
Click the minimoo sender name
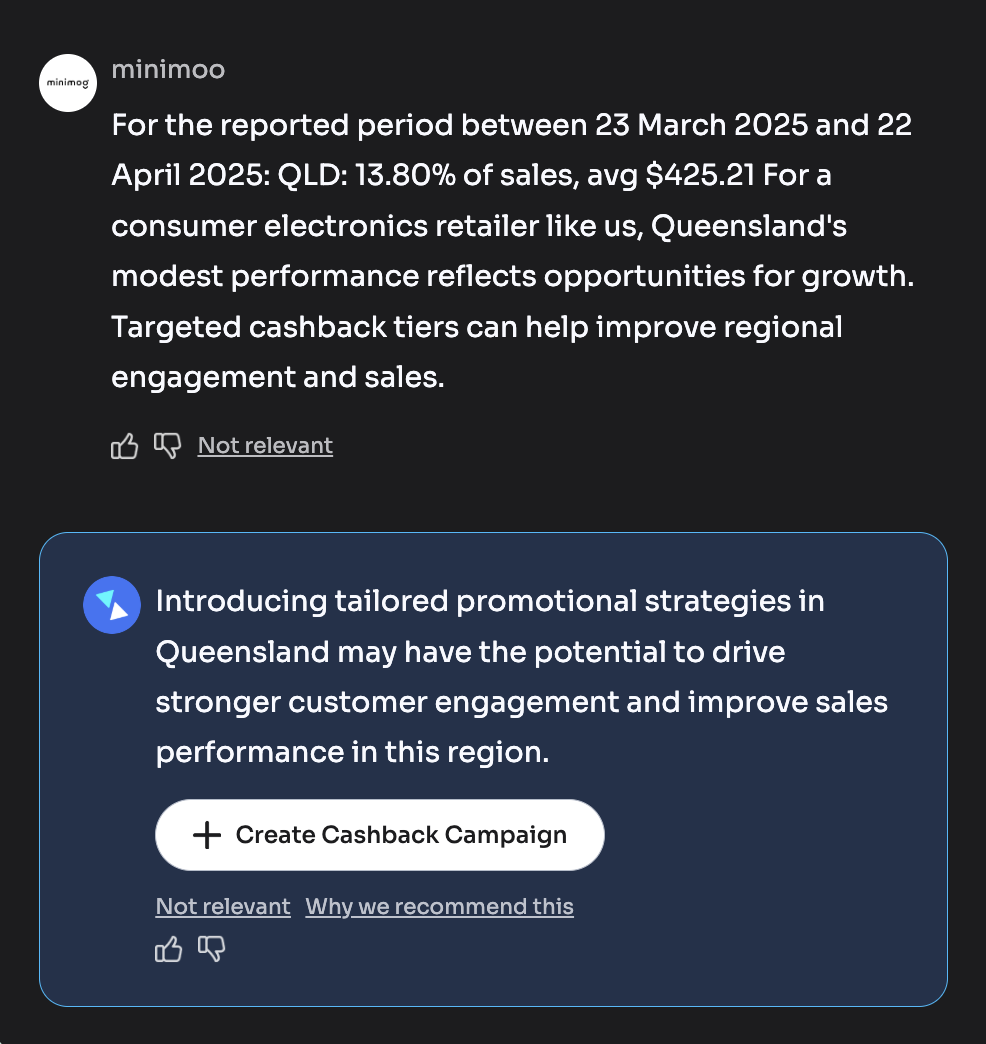point(168,70)
